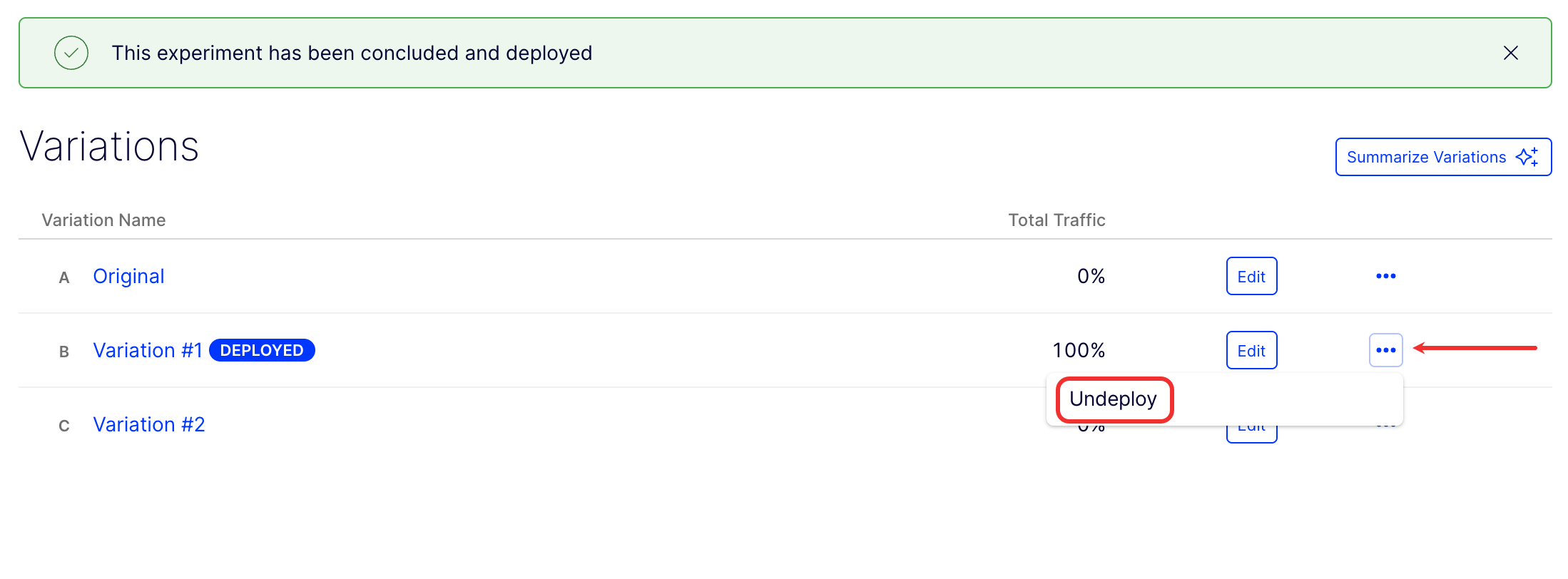Edit Variation #1
Screen dimensions: 1568x579
tap(1251, 350)
